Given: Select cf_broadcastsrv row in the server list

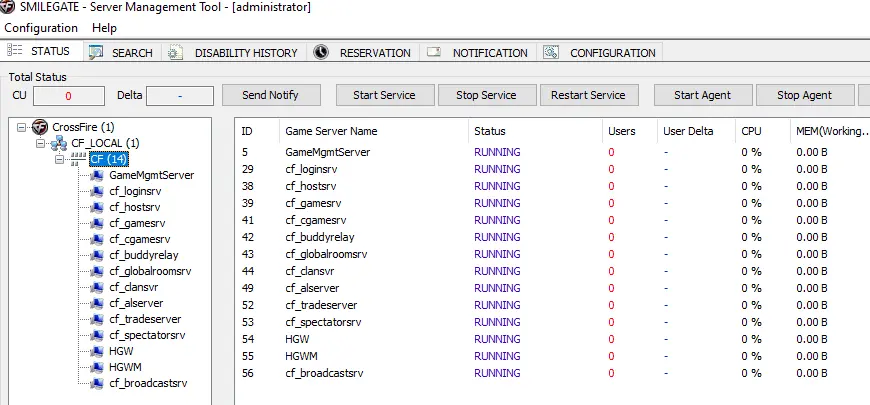Looking at the screenshot, I should pos(552,373).
